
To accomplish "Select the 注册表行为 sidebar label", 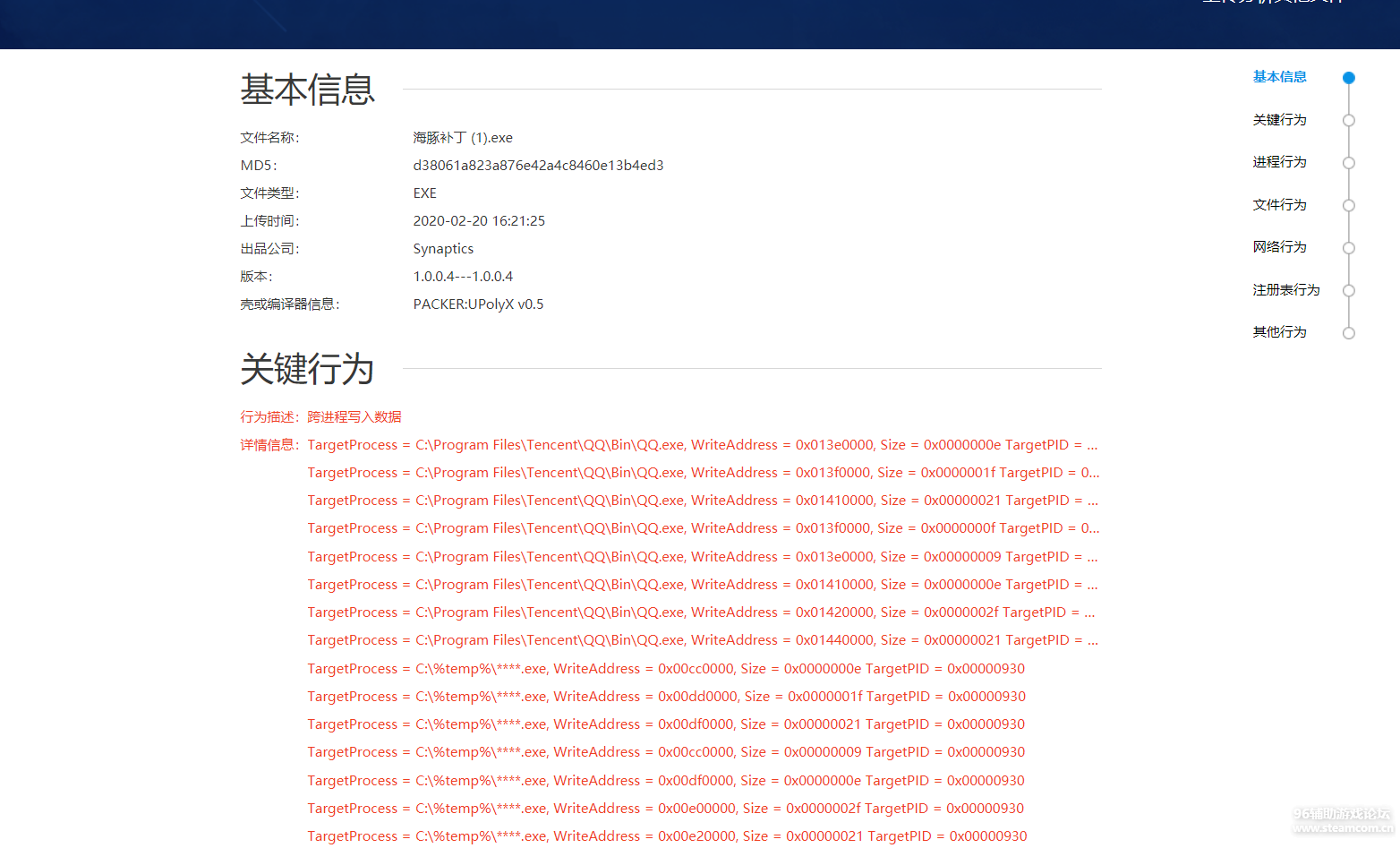I will tap(1285, 290).
